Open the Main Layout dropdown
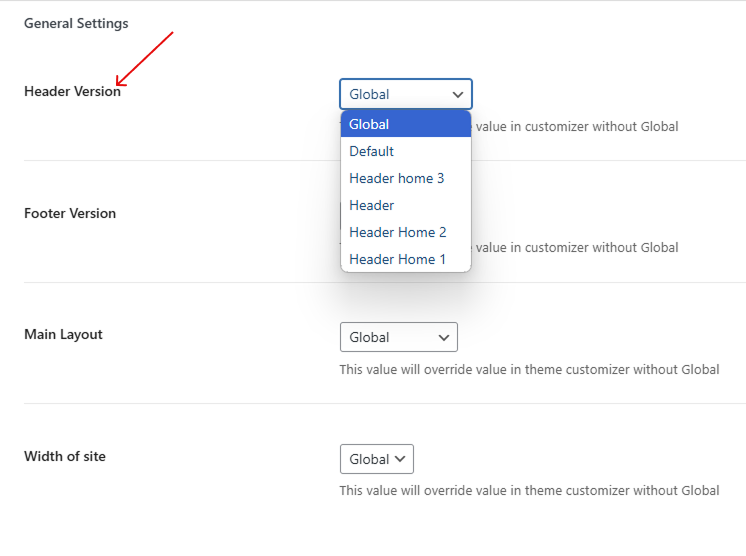This screenshot has height=556, width=746. pos(398,337)
